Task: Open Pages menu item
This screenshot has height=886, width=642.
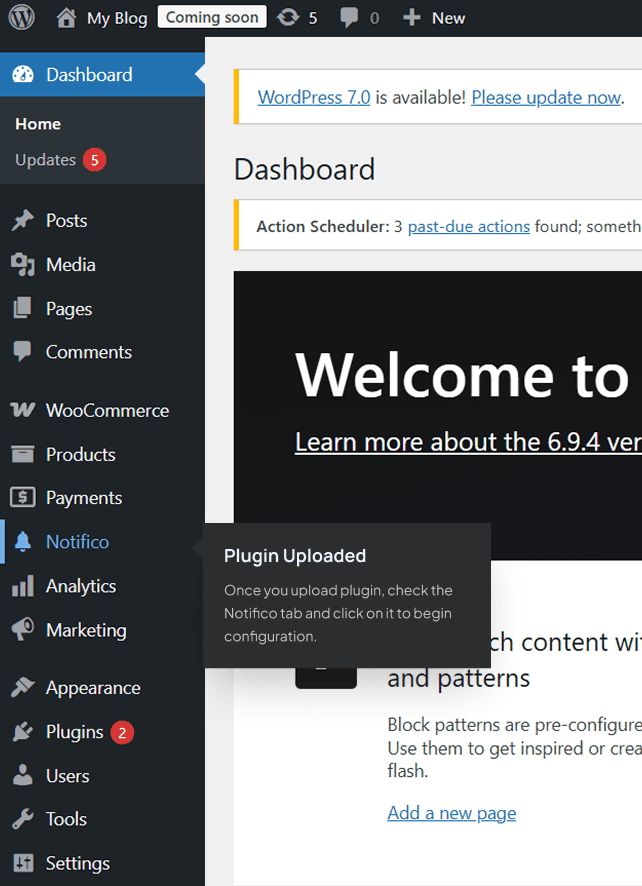Action: pos(102,309)
